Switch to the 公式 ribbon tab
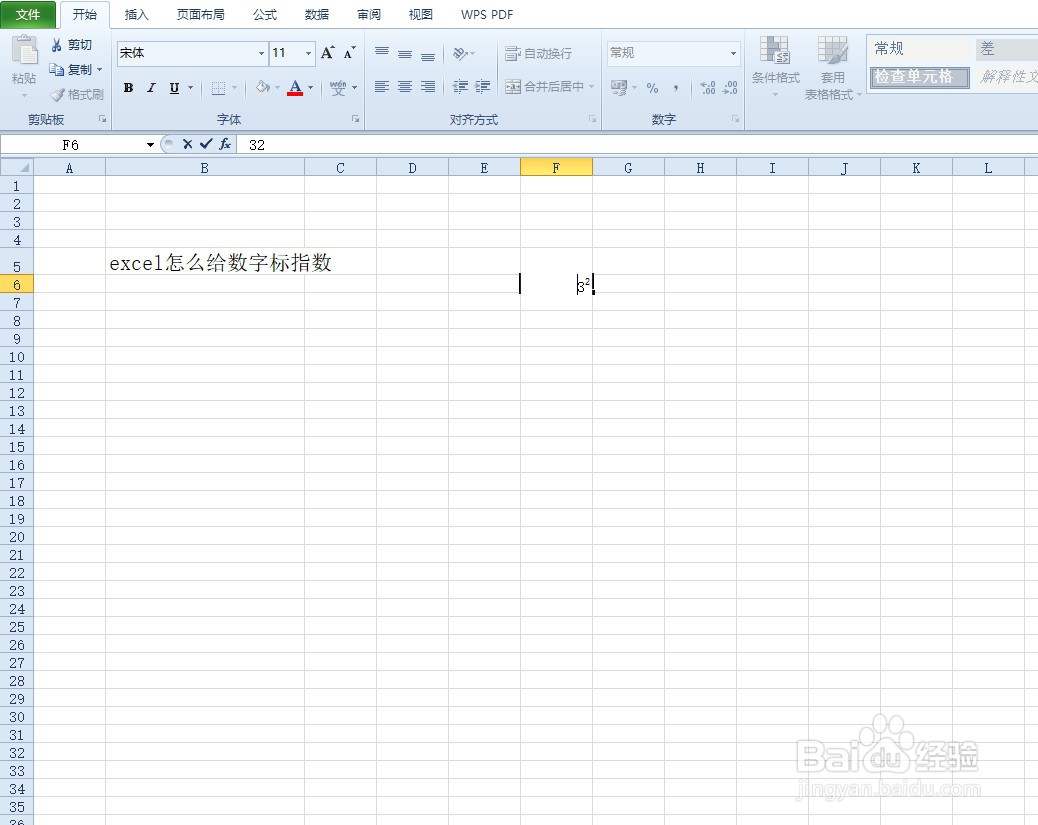The width and height of the screenshot is (1038, 825). tap(264, 14)
